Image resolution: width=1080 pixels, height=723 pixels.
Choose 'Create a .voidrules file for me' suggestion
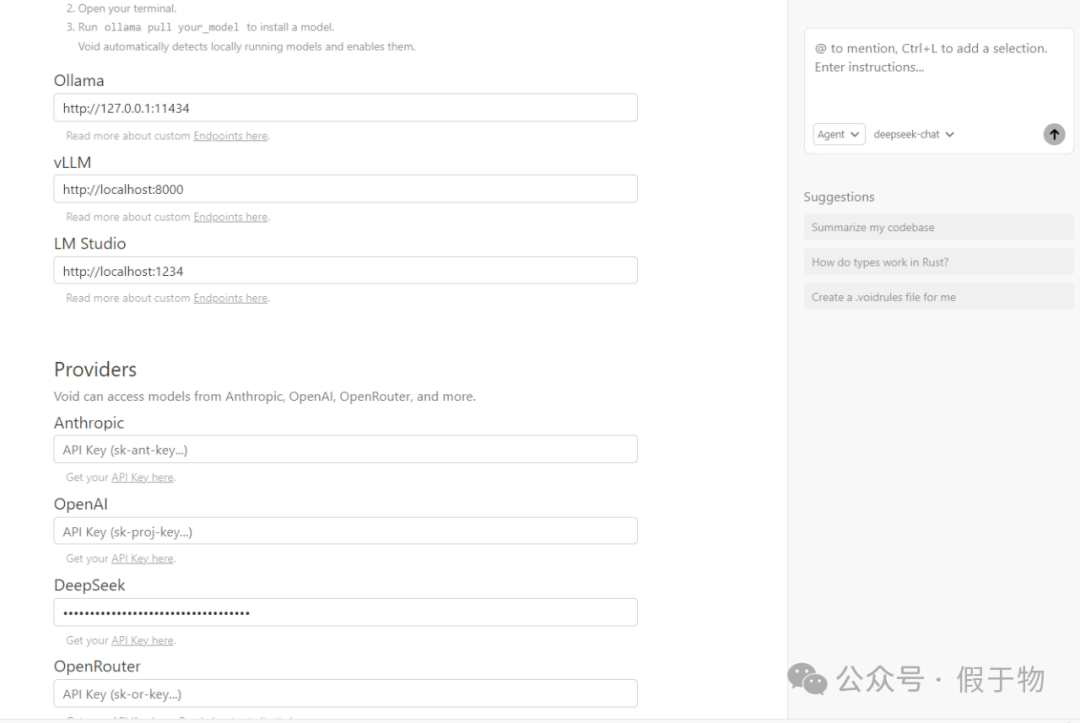click(x=938, y=297)
